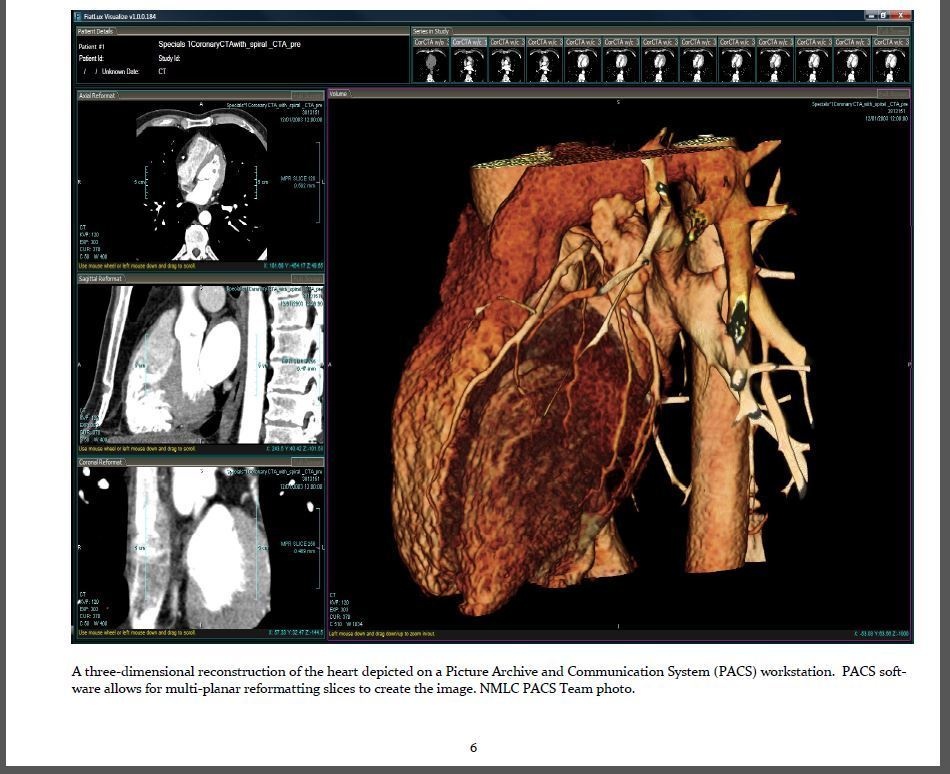The height and width of the screenshot is (774, 950).
Task: Click the 'NMLC PACS Team photo' caption text
Action: click(x=557, y=689)
